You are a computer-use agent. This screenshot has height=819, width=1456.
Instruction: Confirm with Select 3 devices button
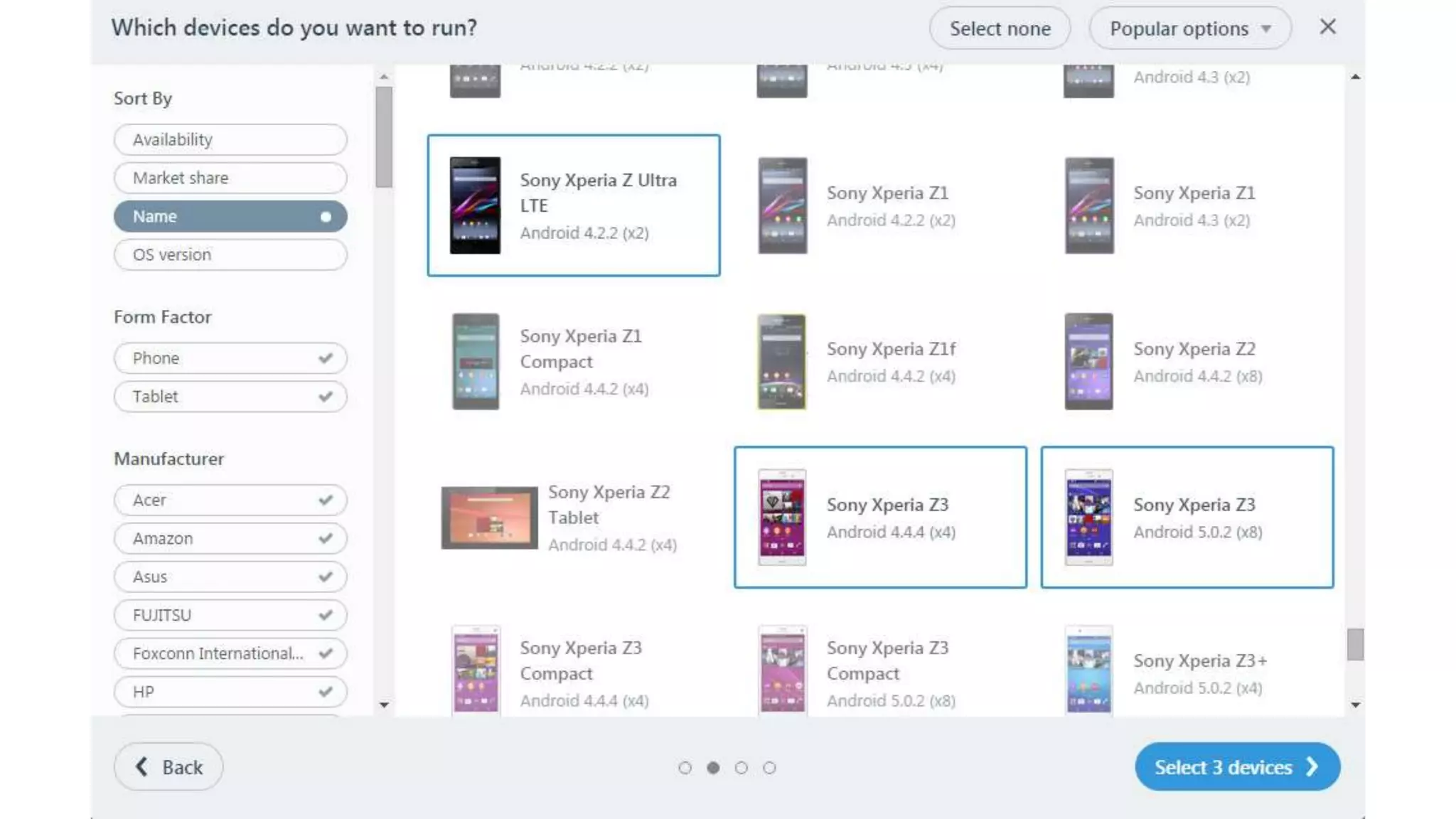[1236, 767]
